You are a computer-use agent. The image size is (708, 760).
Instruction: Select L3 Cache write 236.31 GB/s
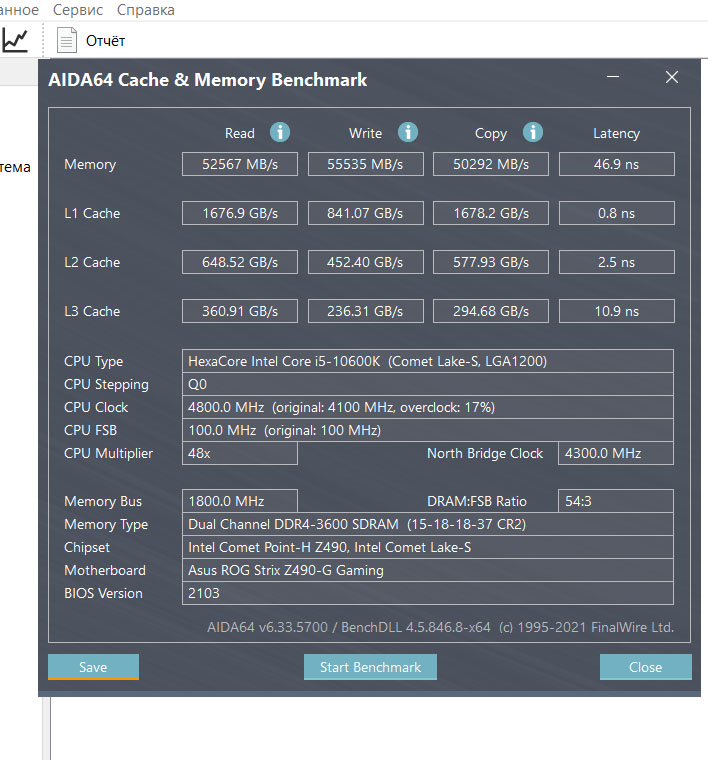(x=365, y=311)
